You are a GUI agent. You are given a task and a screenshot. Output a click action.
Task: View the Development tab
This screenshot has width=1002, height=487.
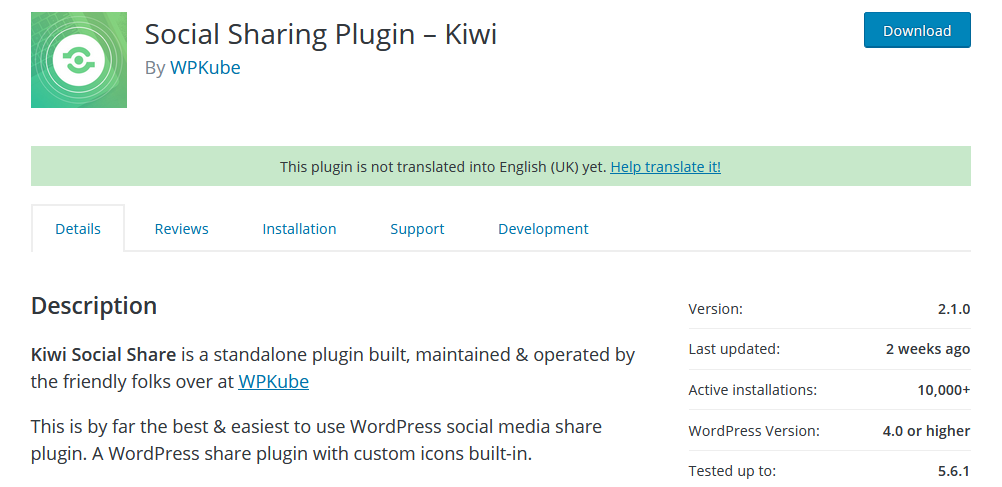[x=543, y=229]
